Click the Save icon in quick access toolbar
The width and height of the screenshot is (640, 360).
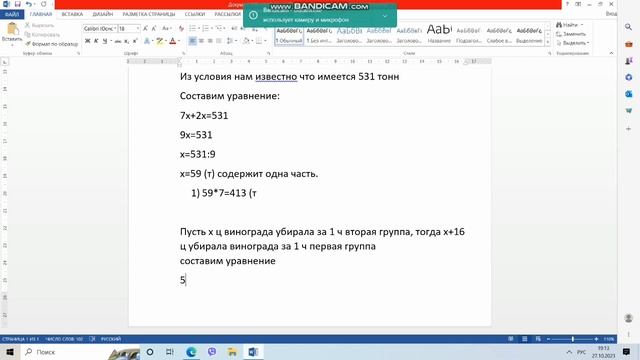18,4
